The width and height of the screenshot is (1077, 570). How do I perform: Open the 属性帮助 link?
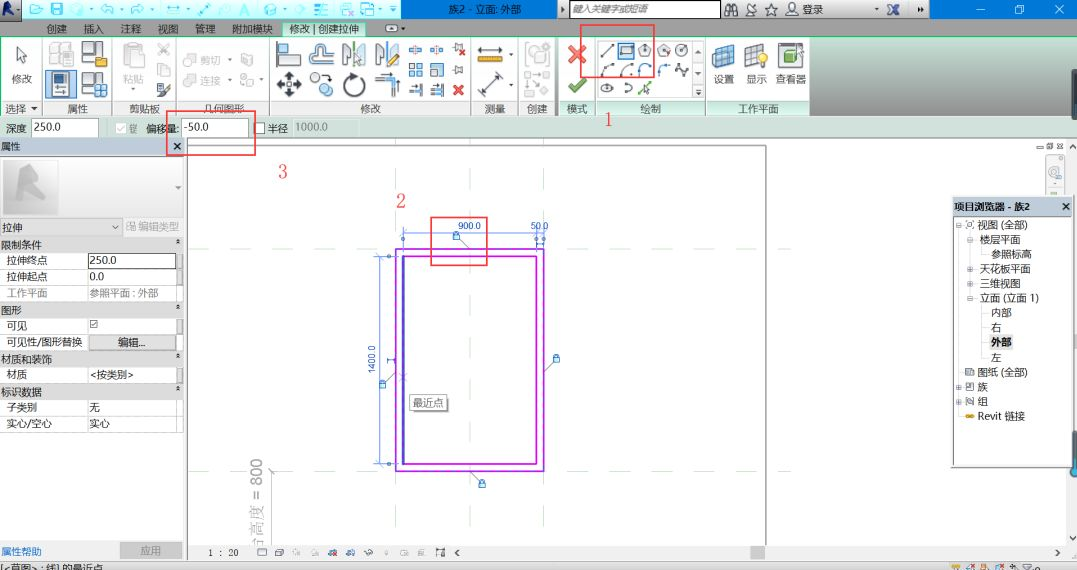click(x=21, y=551)
